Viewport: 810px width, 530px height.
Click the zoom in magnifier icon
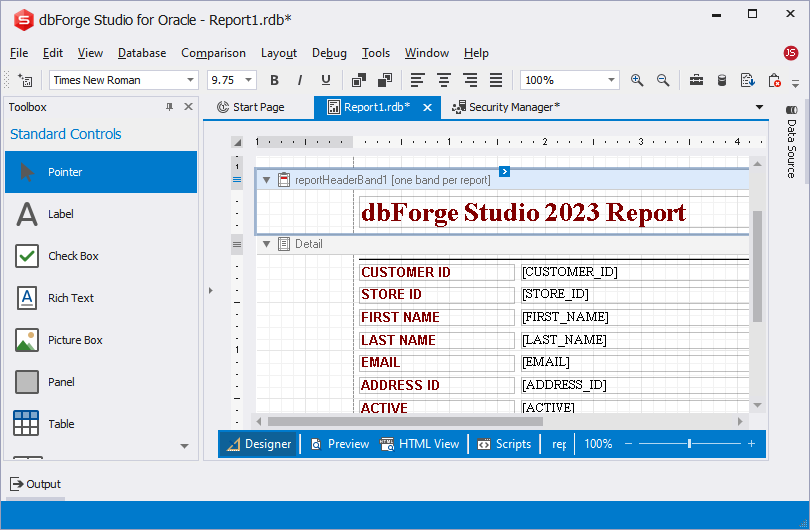pyautogui.click(x=638, y=80)
